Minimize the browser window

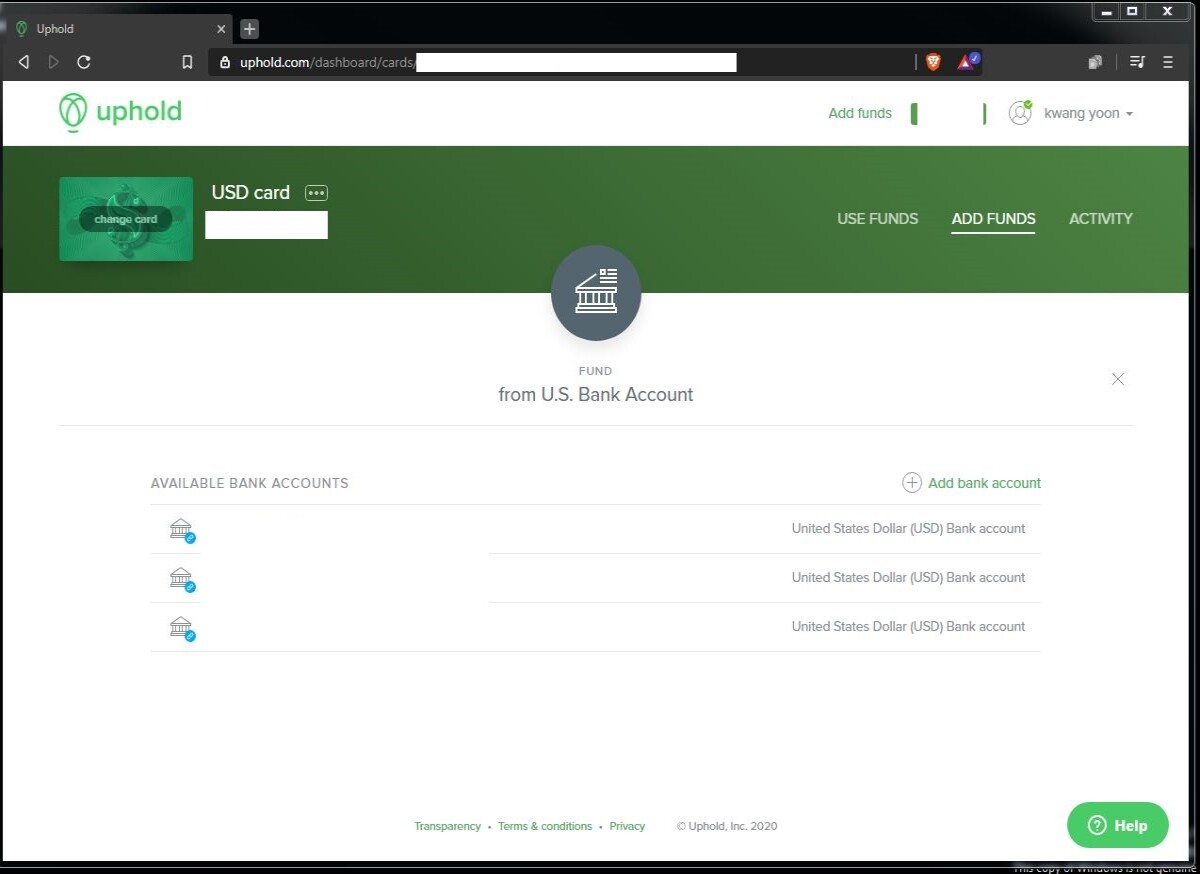coord(1105,11)
